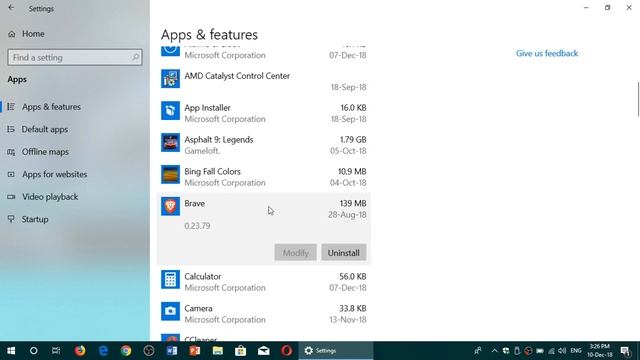
Task: Select AMD Catalyst Control Center entry
Action: tap(237, 76)
